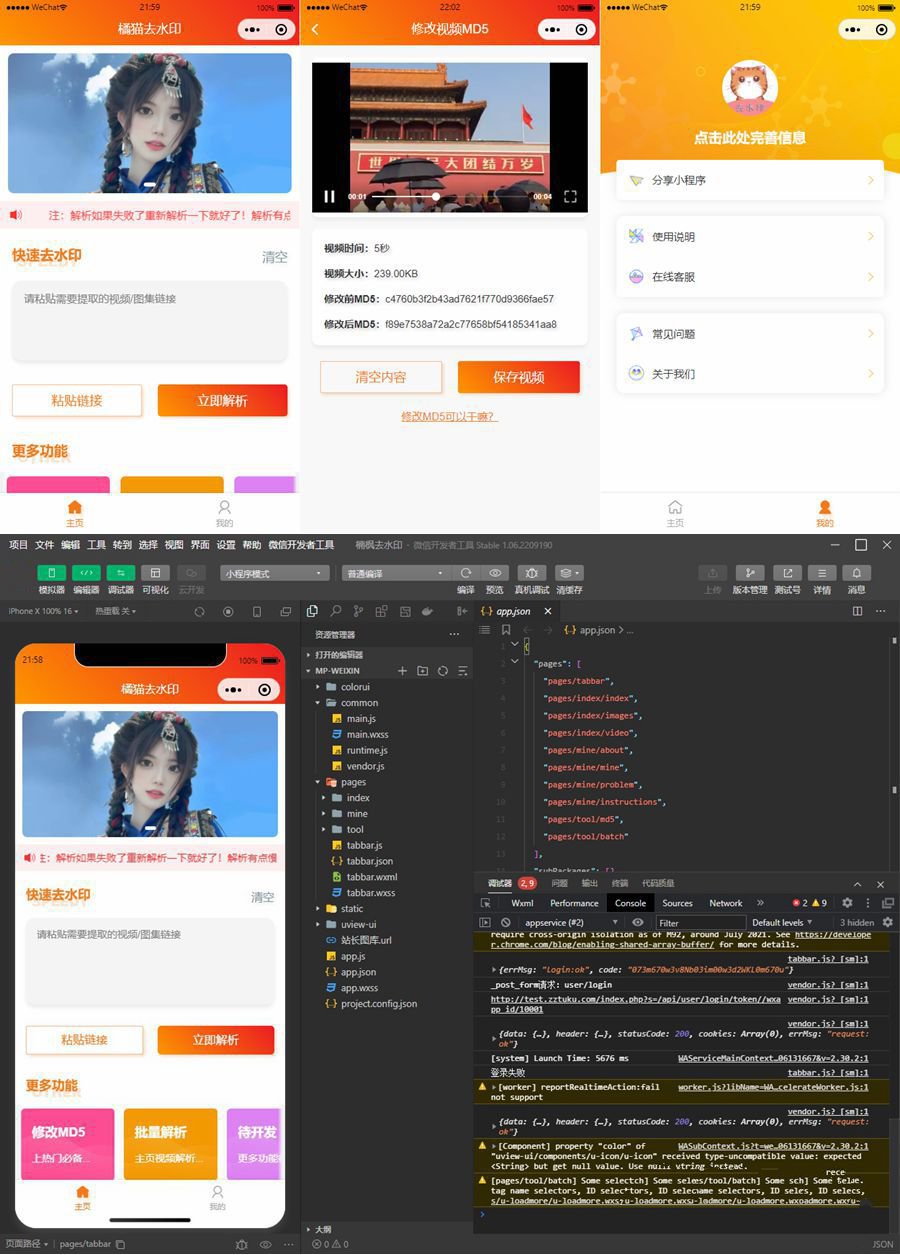Click the 可视化 (Visualize) toolbar icon

(x=153, y=572)
